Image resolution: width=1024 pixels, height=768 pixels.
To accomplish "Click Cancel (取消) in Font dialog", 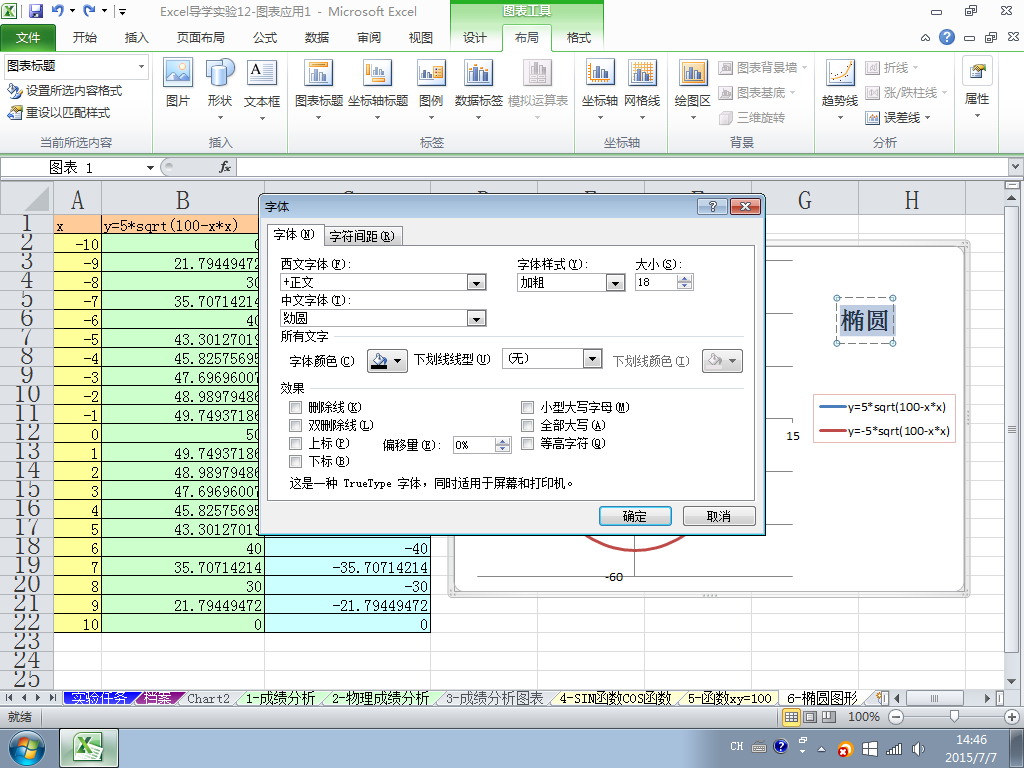I will [719, 516].
